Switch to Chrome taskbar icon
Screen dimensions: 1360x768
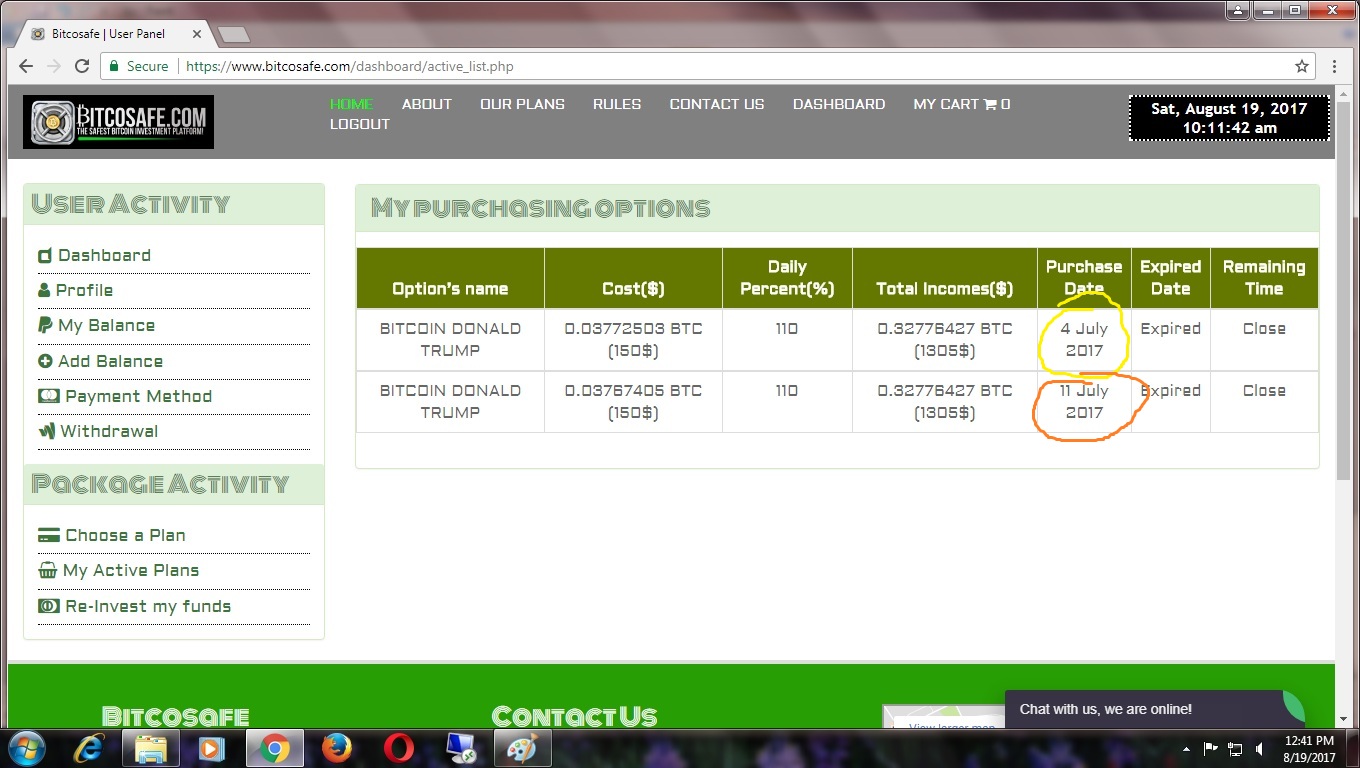tap(274, 748)
